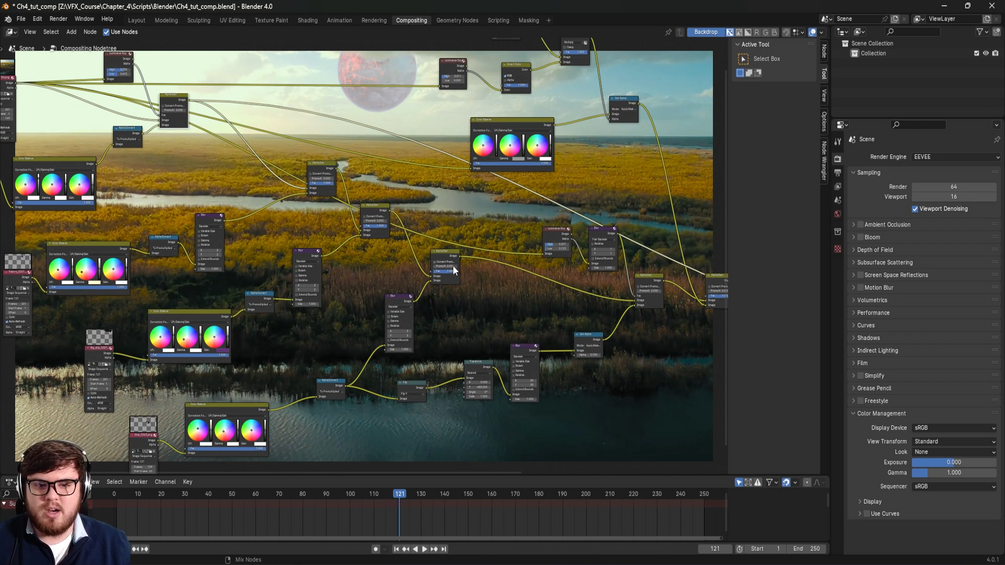Click the Backdrop button
This screenshot has width=1005, height=565.
click(x=706, y=32)
